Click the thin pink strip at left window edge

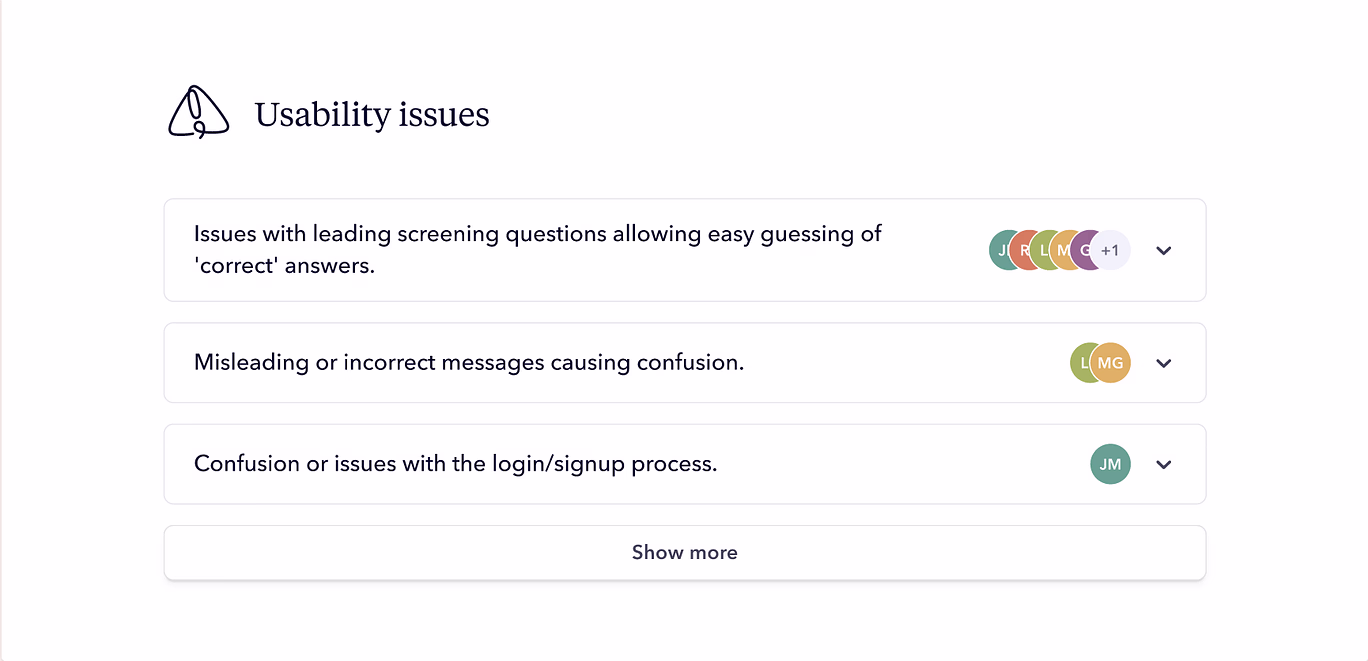[x=2, y=330]
